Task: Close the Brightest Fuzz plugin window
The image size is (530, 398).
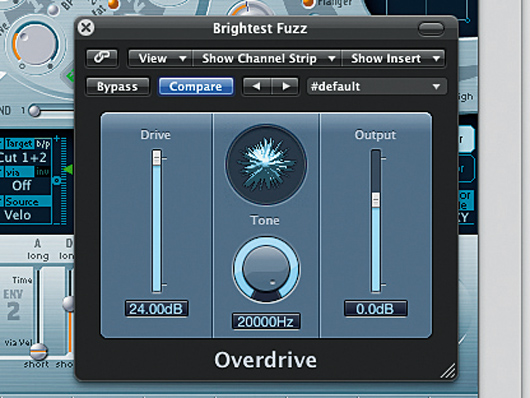Action: pyautogui.click(x=86, y=28)
